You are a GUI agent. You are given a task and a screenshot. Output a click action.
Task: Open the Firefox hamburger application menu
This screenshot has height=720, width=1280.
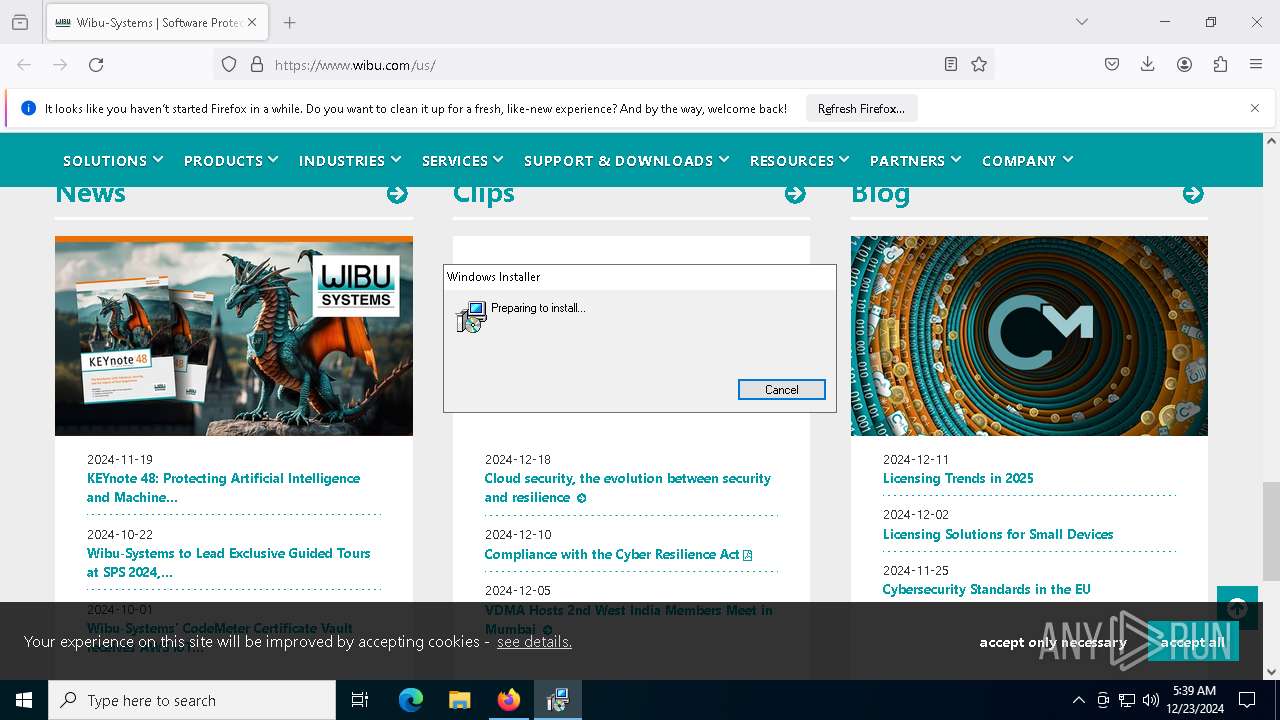click(x=1256, y=64)
